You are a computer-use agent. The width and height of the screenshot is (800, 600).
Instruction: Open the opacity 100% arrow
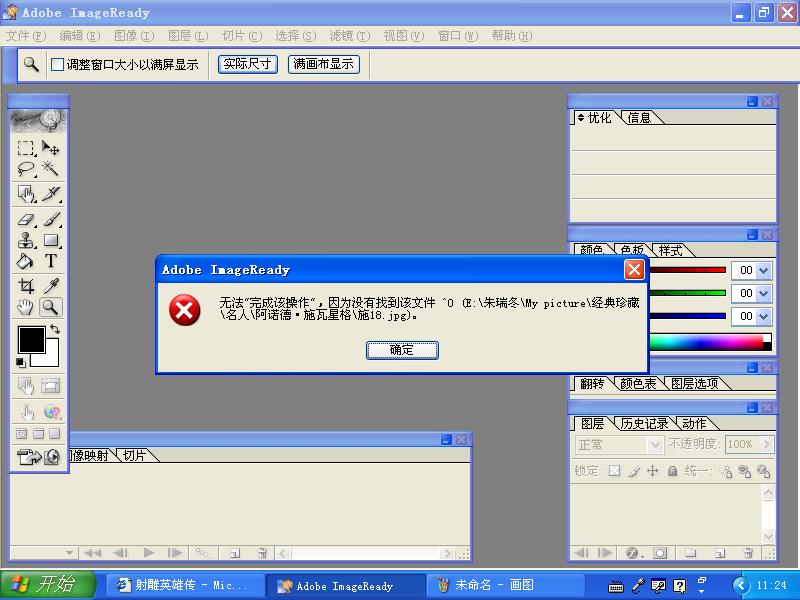tap(766, 444)
